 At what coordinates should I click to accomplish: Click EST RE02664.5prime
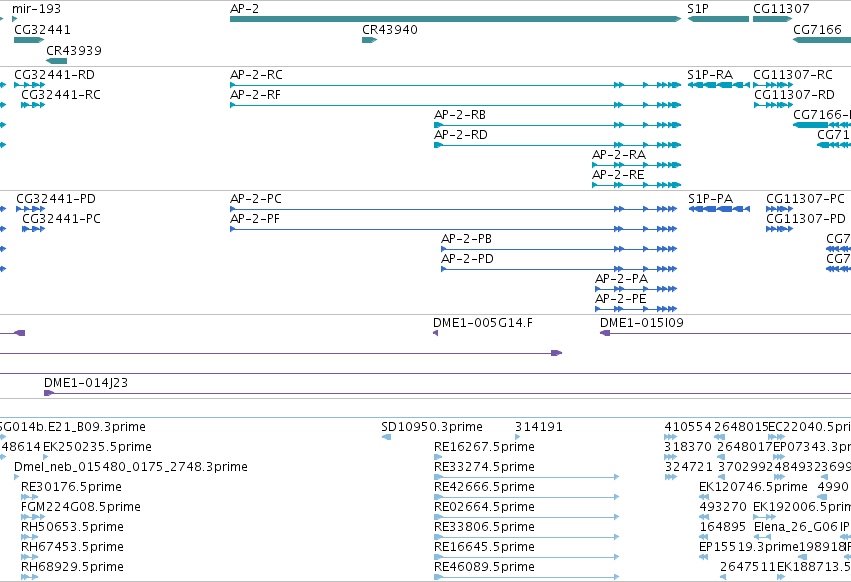pos(526,517)
